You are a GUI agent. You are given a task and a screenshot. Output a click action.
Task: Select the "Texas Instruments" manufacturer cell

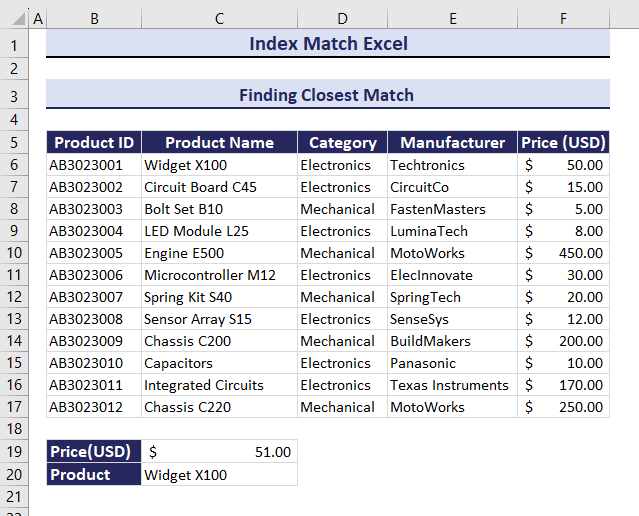click(452, 385)
